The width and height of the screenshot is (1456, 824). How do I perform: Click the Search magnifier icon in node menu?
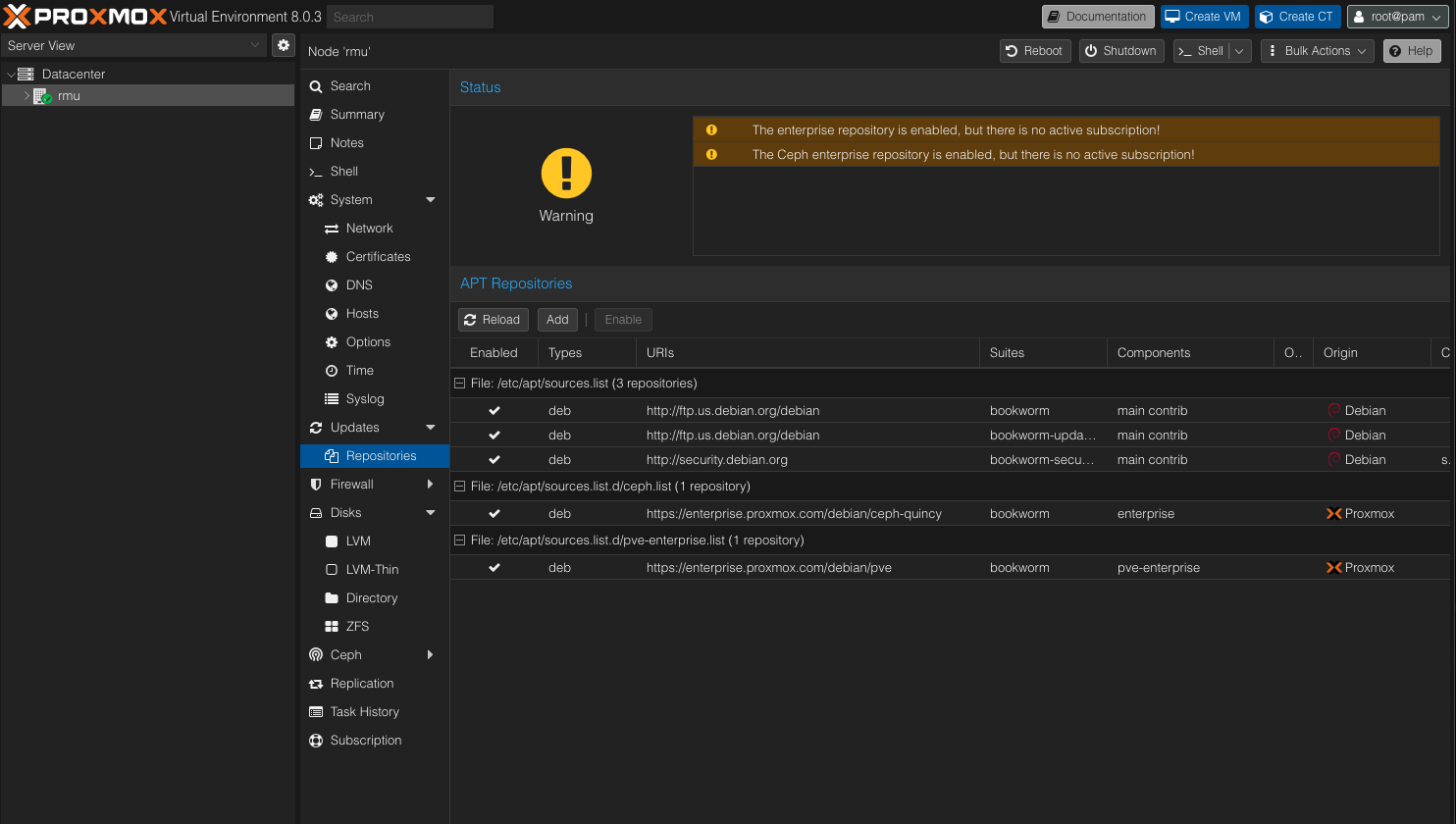[316, 86]
